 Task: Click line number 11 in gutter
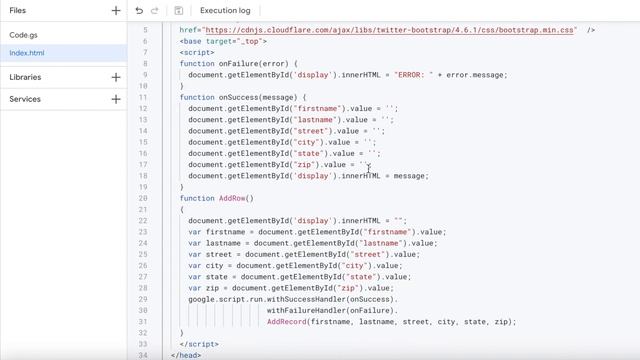(x=143, y=97)
